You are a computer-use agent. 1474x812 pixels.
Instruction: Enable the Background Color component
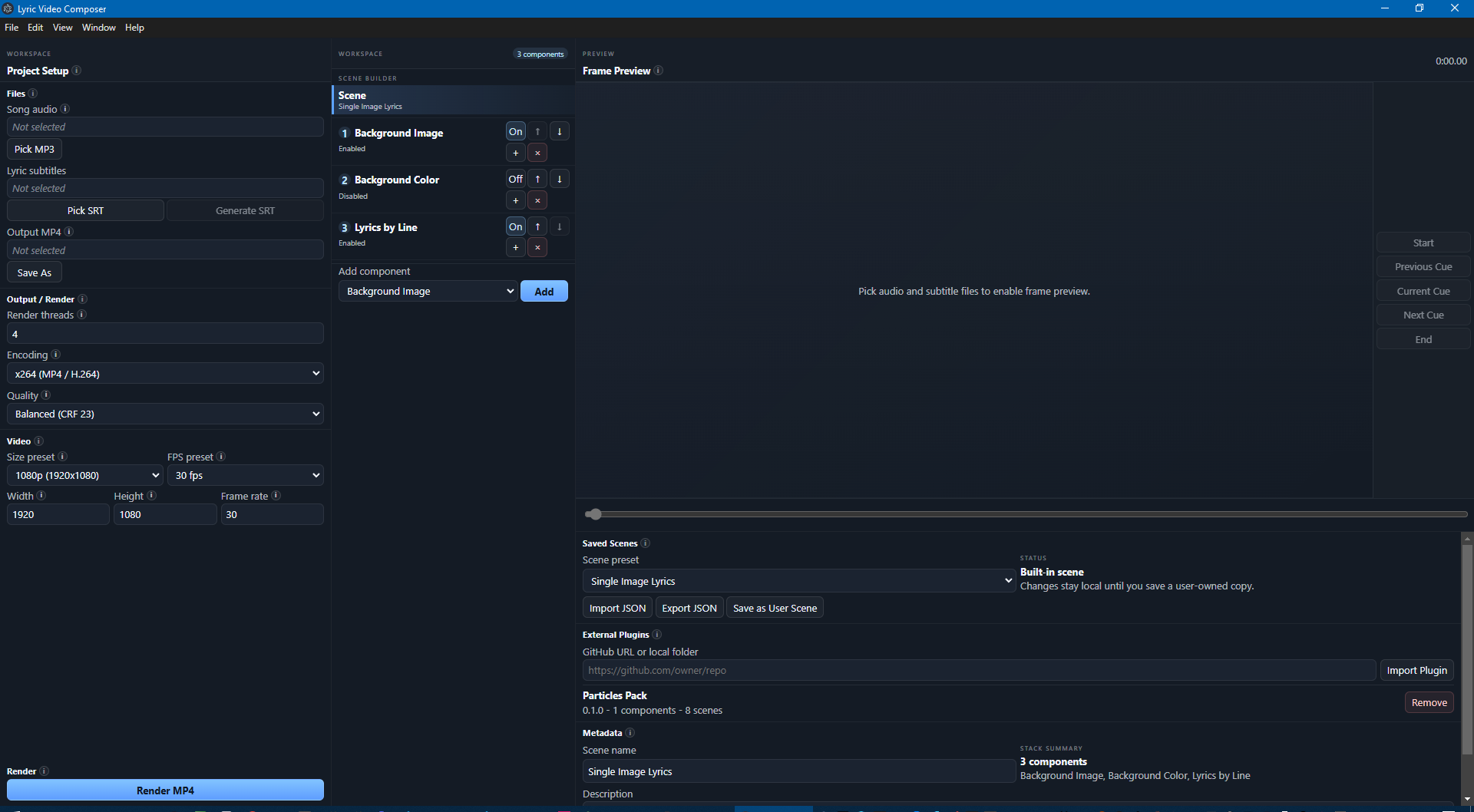pyautogui.click(x=515, y=179)
